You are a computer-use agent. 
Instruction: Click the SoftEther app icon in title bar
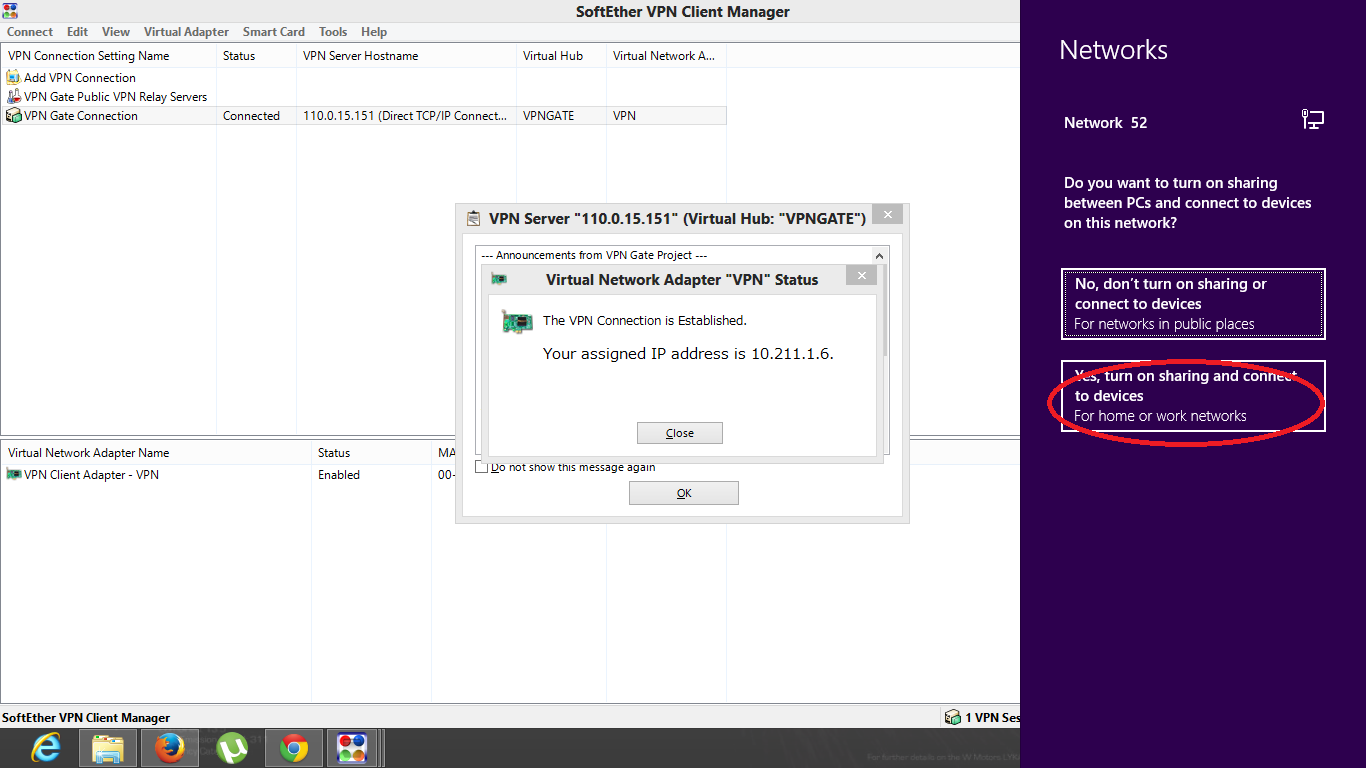(x=10, y=11)
